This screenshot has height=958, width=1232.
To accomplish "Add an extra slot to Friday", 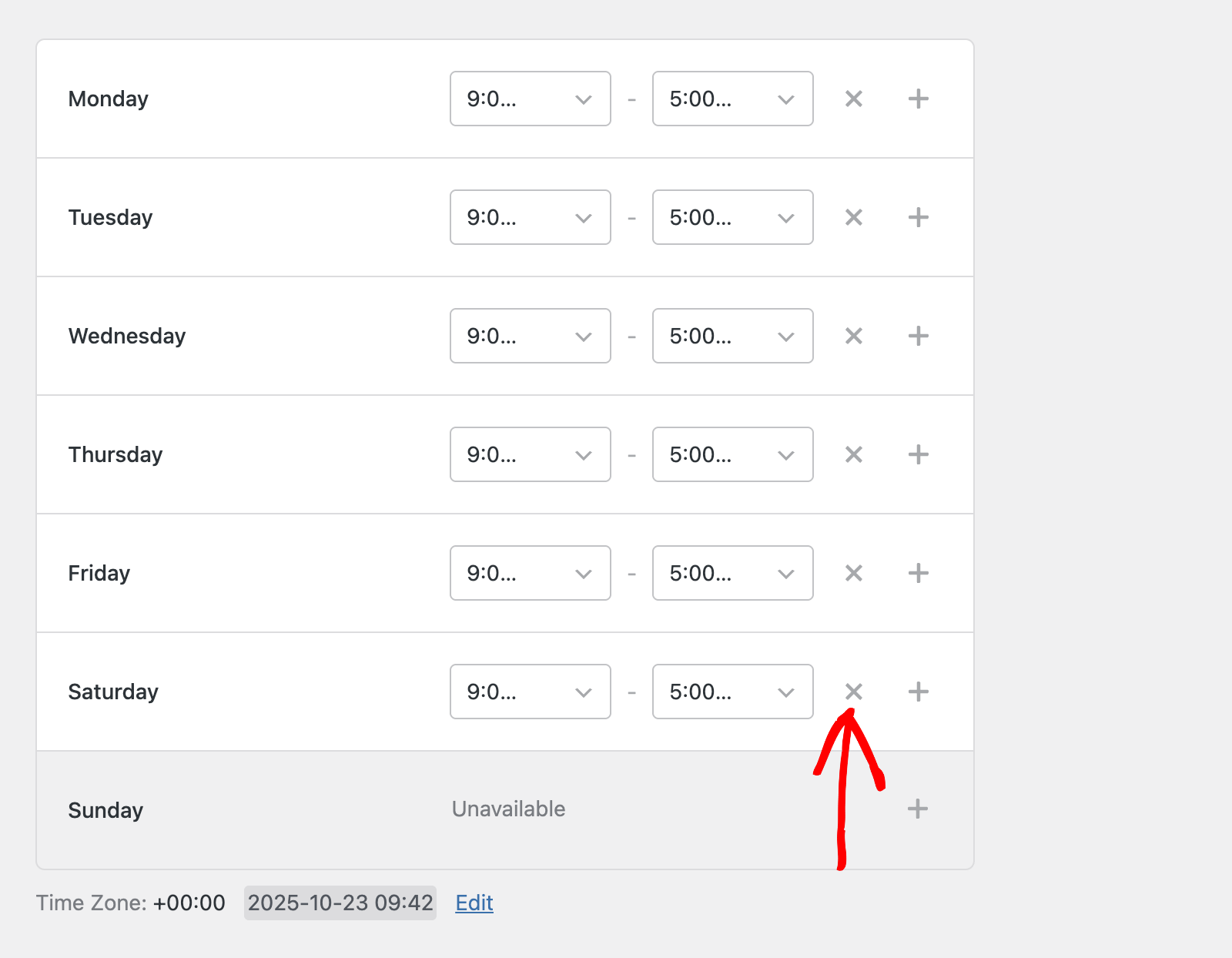I will coord(917,573).
